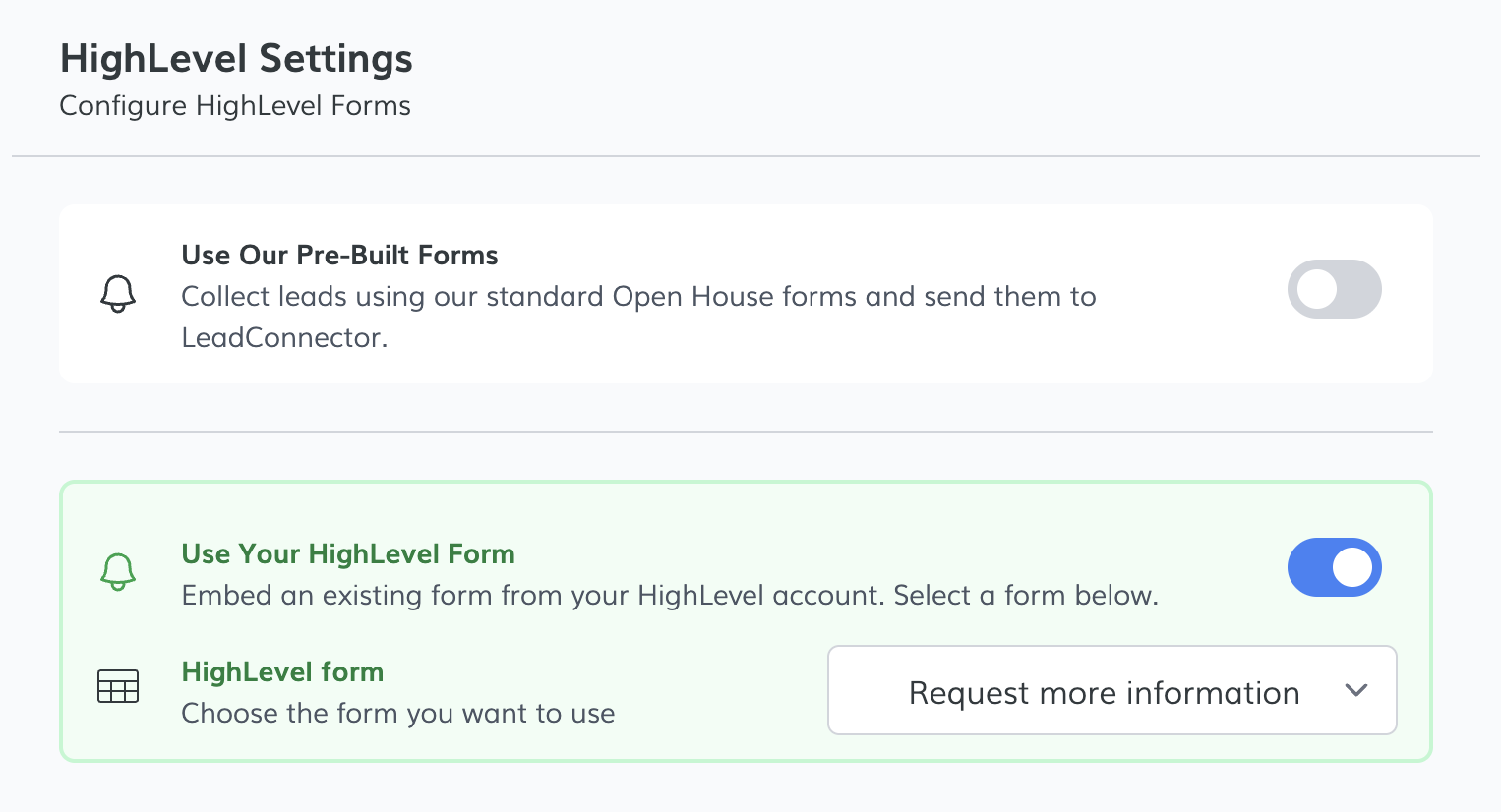Screen dimensions: 1501x812
Task: Click the white knob of the blue toggle
Action: pyautogui.click(x=1352, y=567)
